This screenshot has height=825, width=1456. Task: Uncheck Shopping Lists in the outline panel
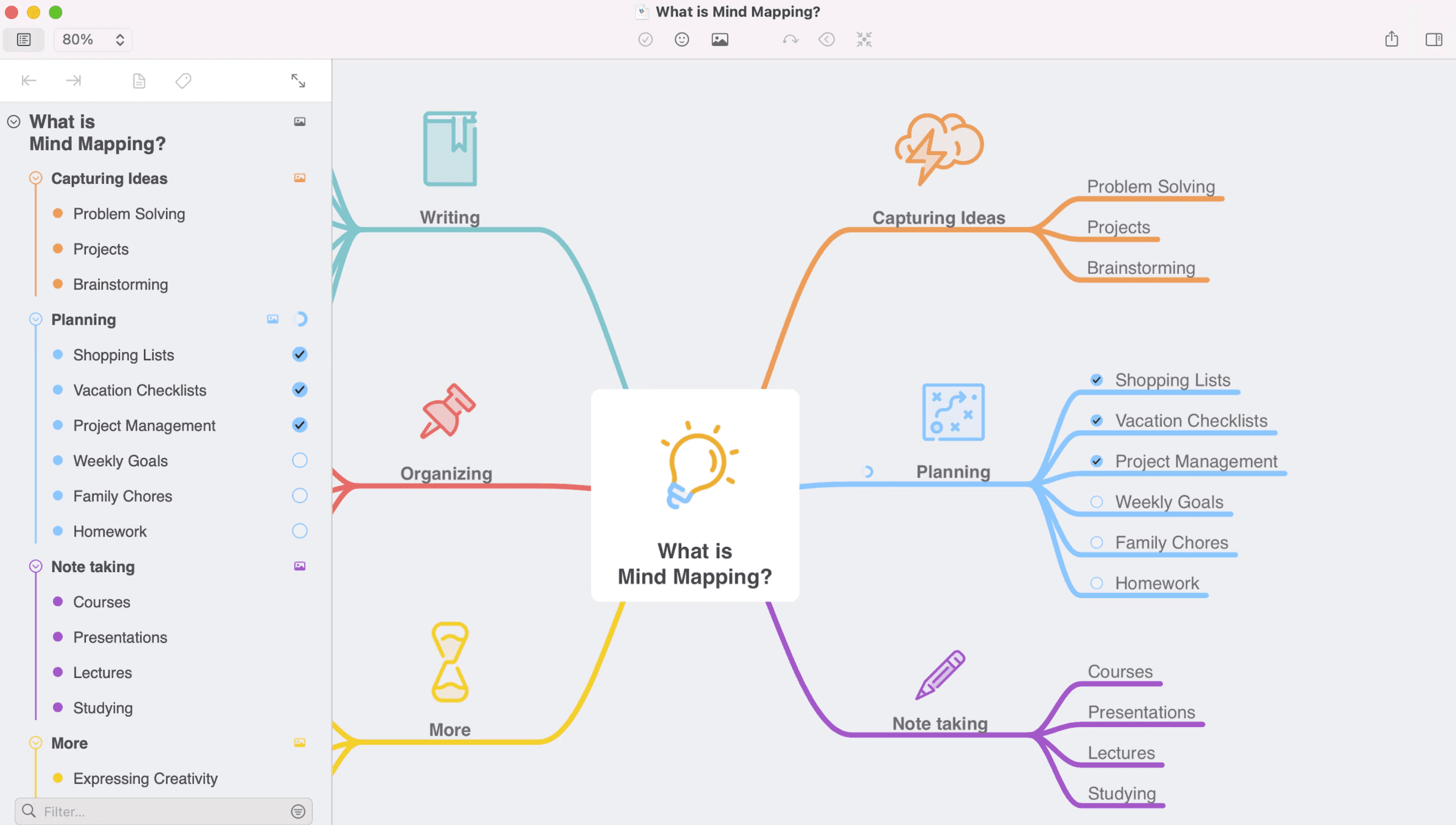click(x=299, y=355)
